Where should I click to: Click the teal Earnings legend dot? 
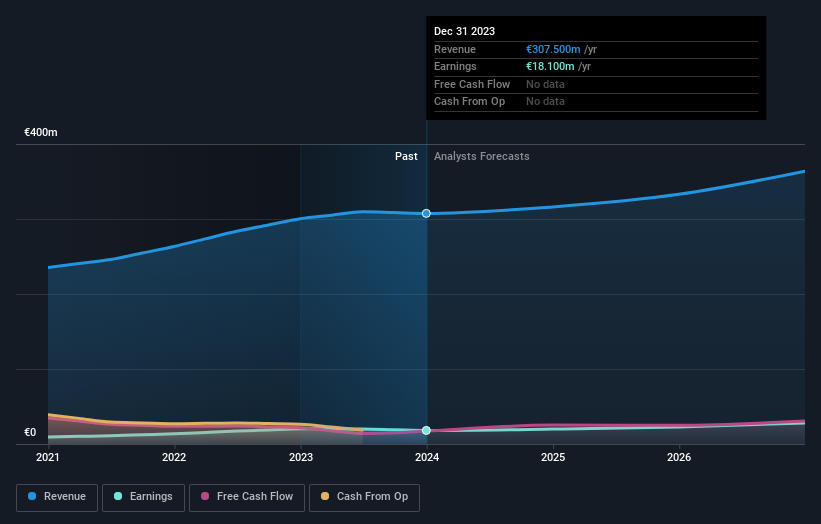118,496
